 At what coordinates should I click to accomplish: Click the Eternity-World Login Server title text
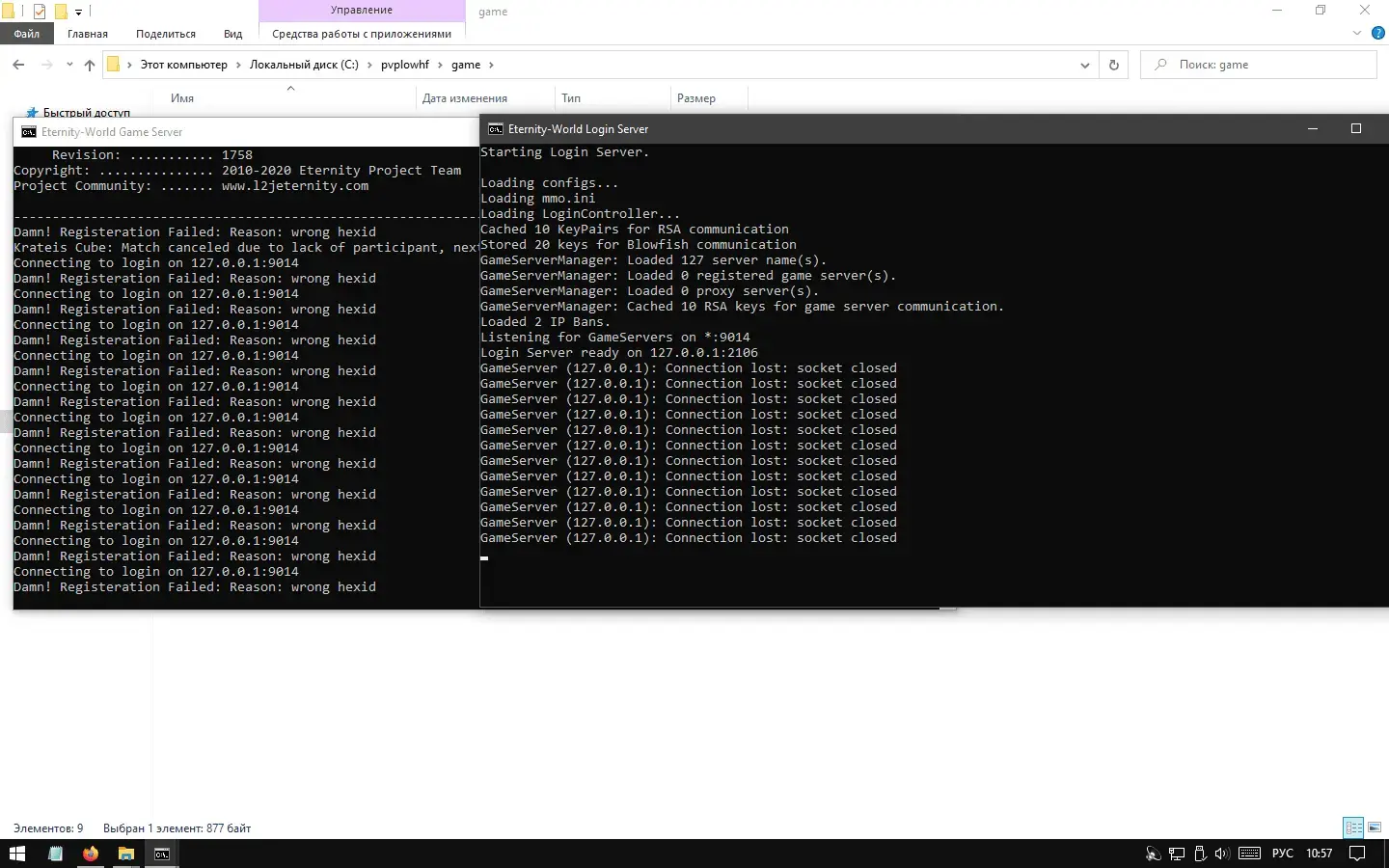578,129
